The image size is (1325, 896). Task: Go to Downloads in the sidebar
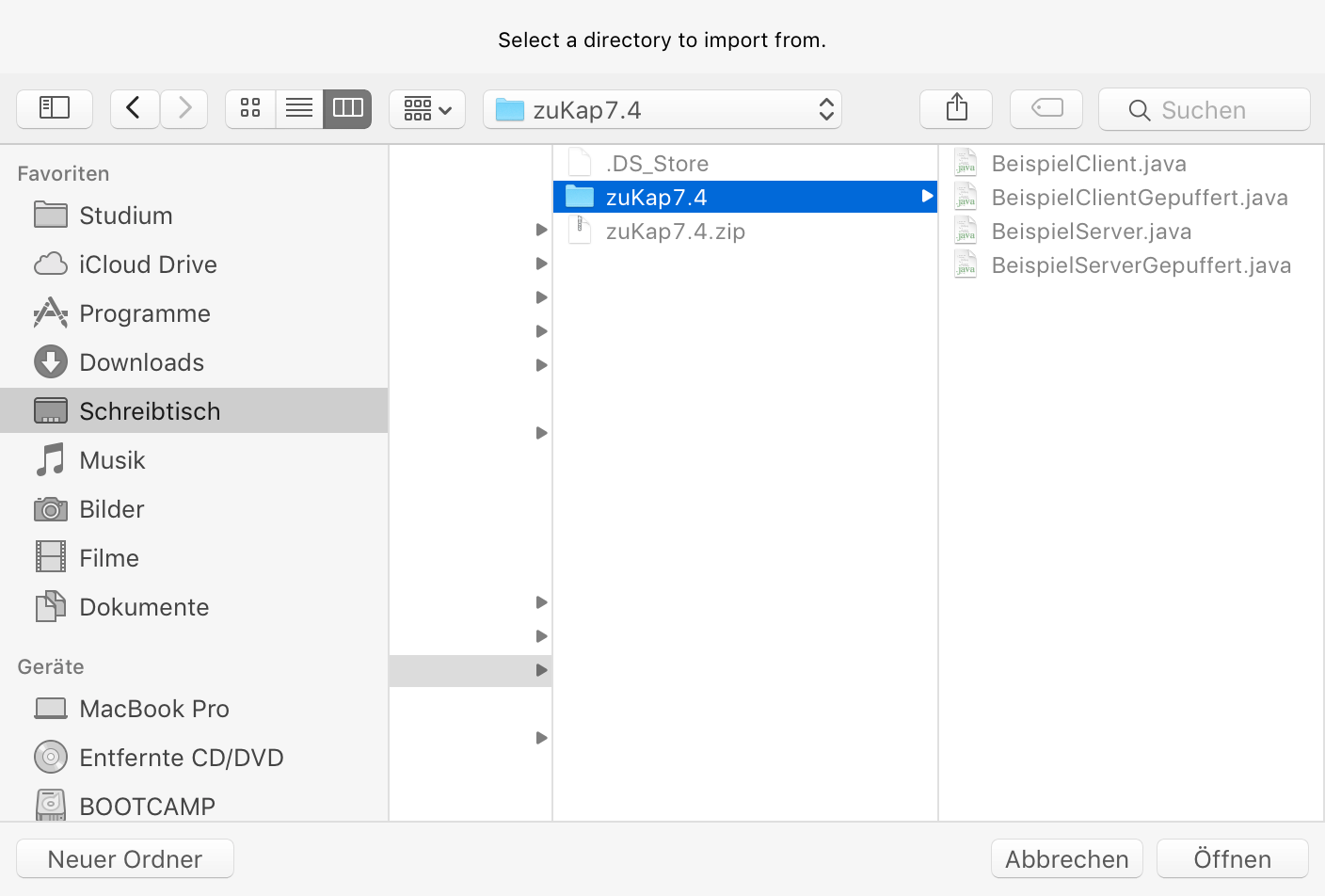141,362
